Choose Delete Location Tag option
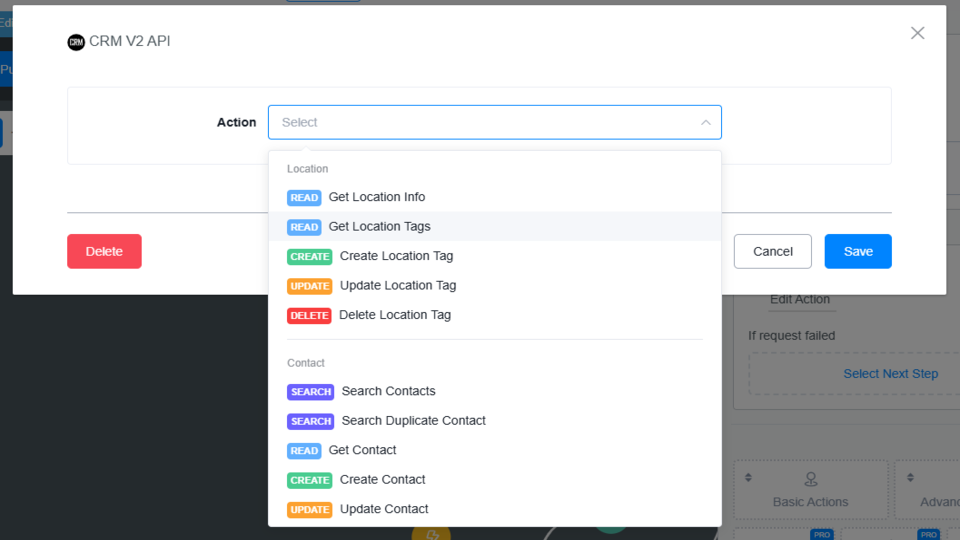This screenshot has width=960, height=540. point(495,315)
